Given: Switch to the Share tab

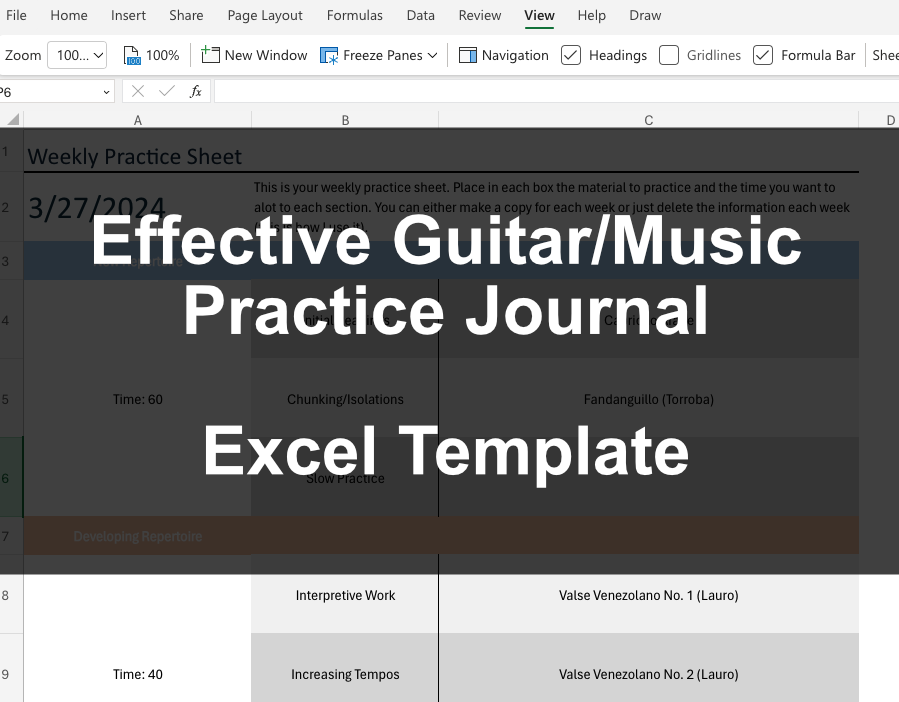Looking at the screenshot, I should click(x=186, y=15).
